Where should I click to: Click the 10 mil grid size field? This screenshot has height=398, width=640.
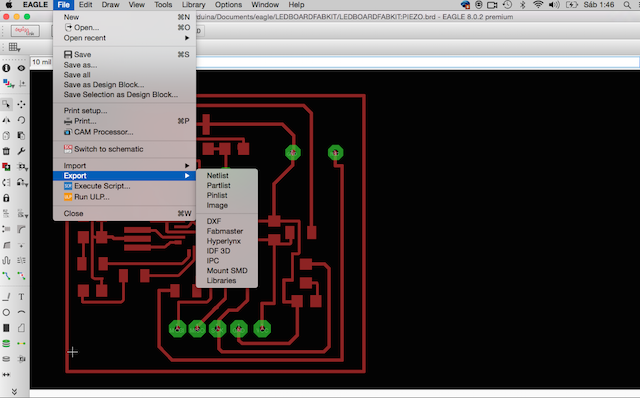(41, 62)
